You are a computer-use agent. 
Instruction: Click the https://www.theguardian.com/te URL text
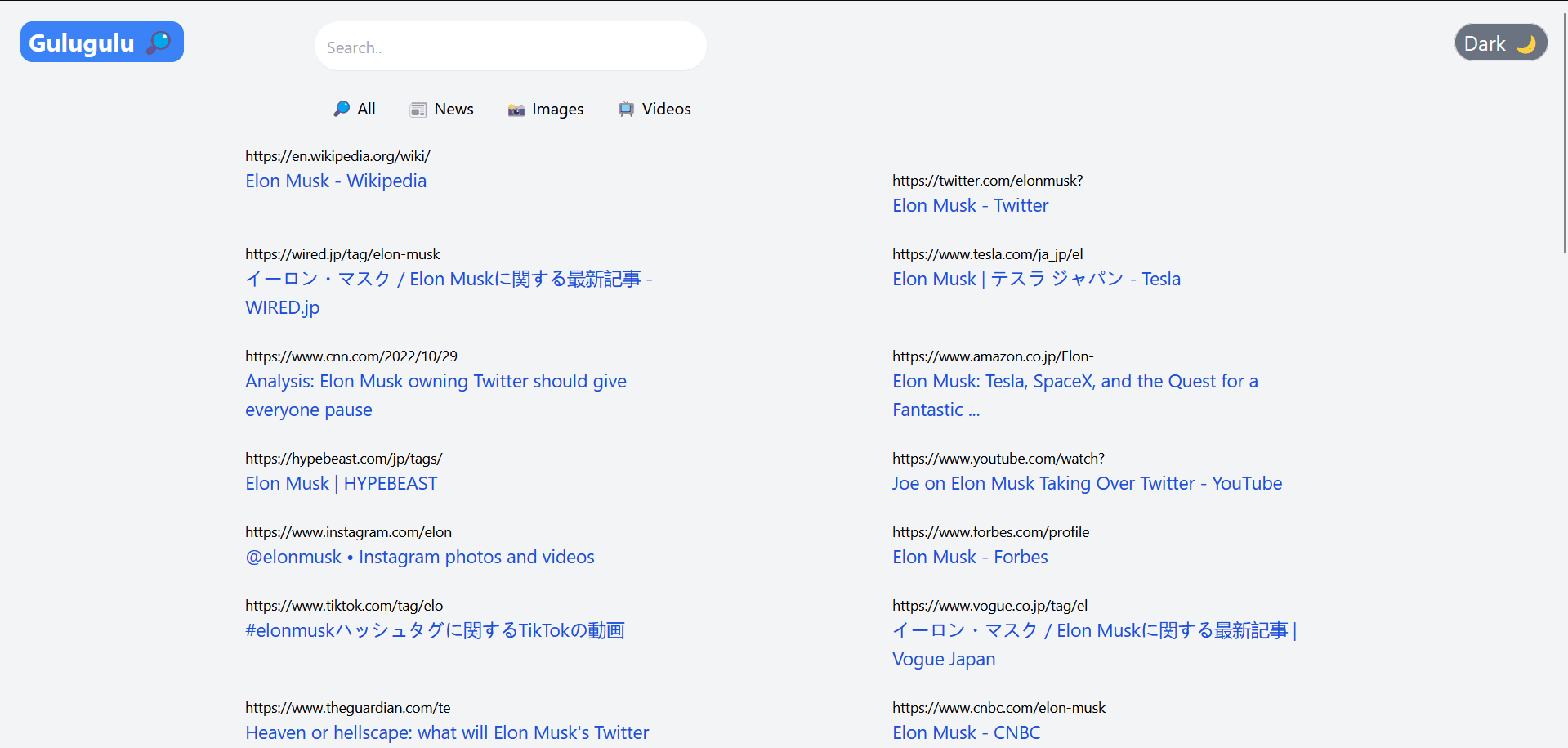[347, 707]
